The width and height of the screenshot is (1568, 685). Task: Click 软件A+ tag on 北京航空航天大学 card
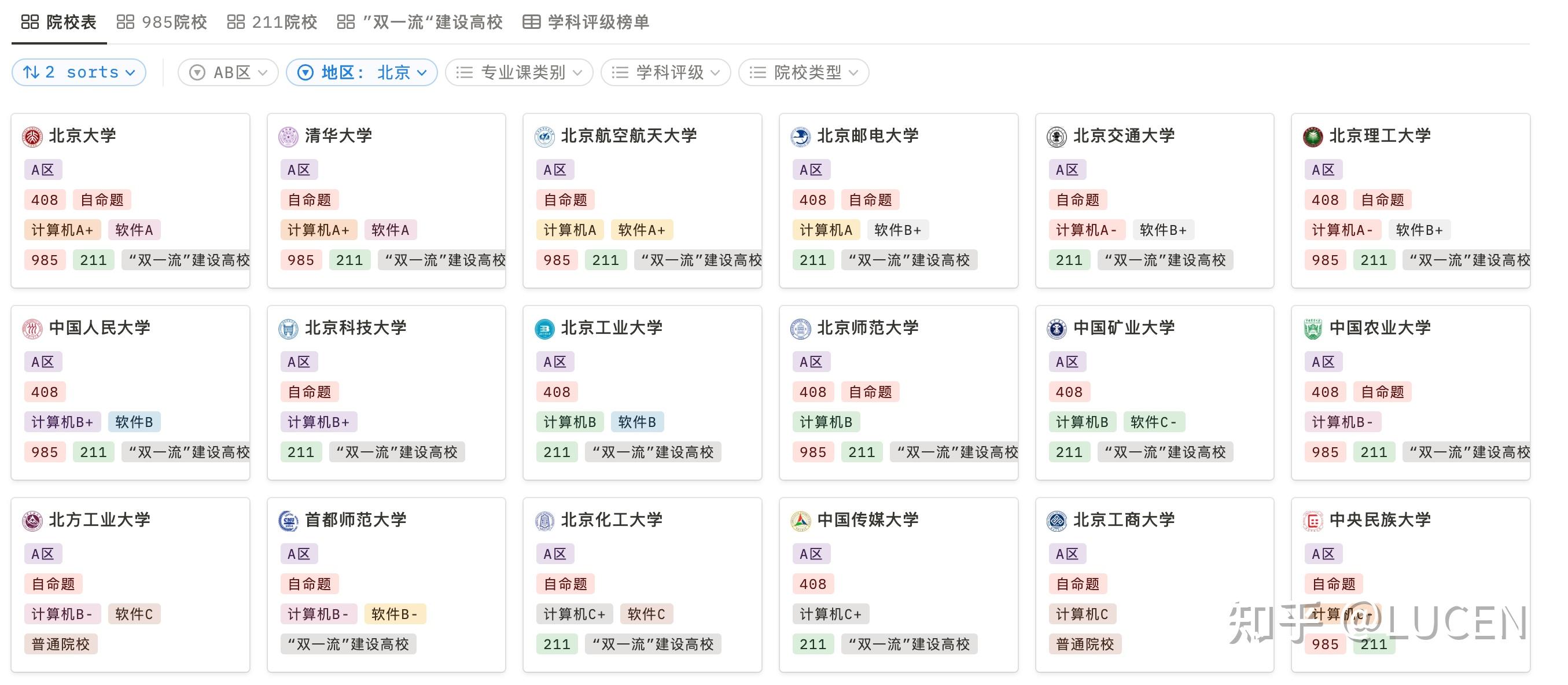(x=642, y=230)
